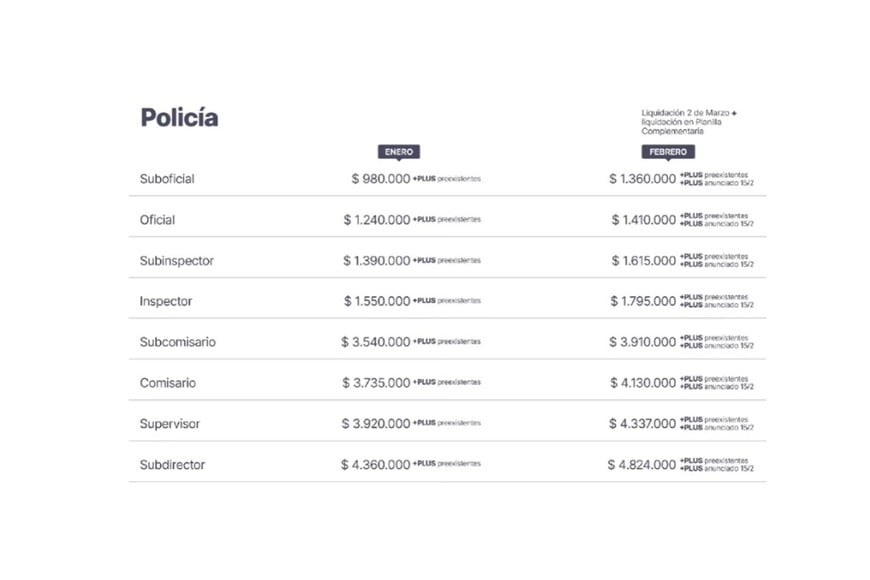Click Comisario February amount $ 4.130.000

click(642, 383)
